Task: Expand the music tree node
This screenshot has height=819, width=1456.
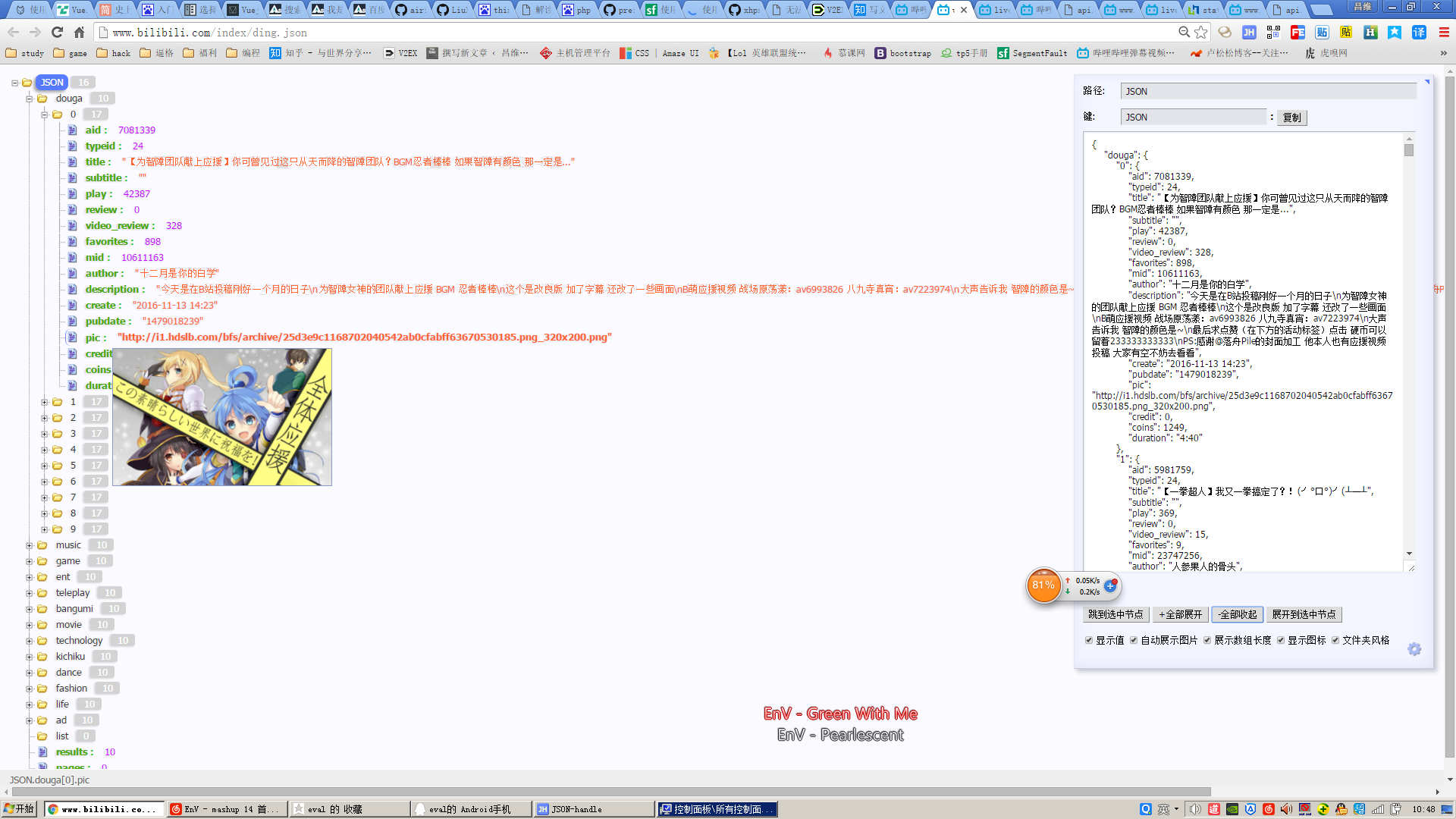Action: point(30,545)
